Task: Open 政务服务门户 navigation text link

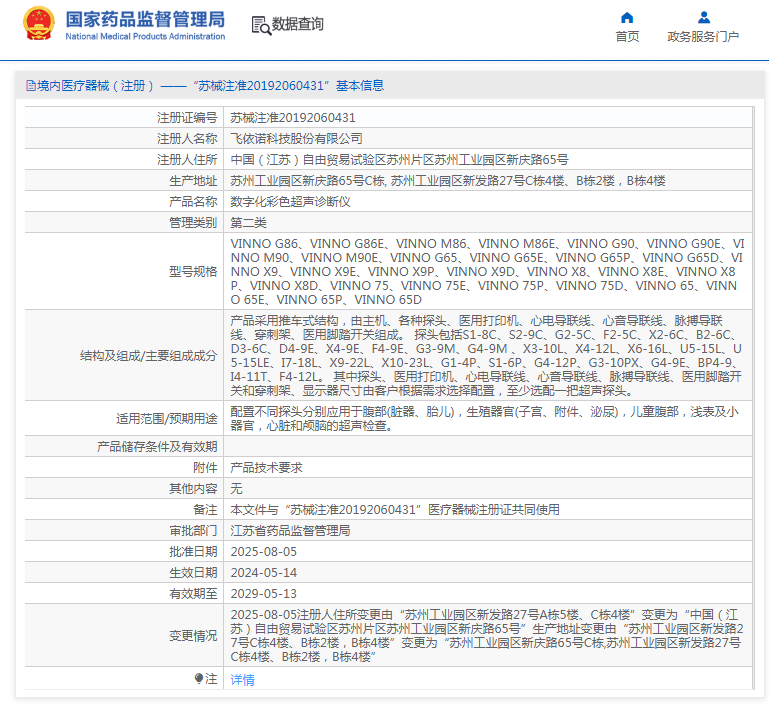Action: [x=703, y=37]
